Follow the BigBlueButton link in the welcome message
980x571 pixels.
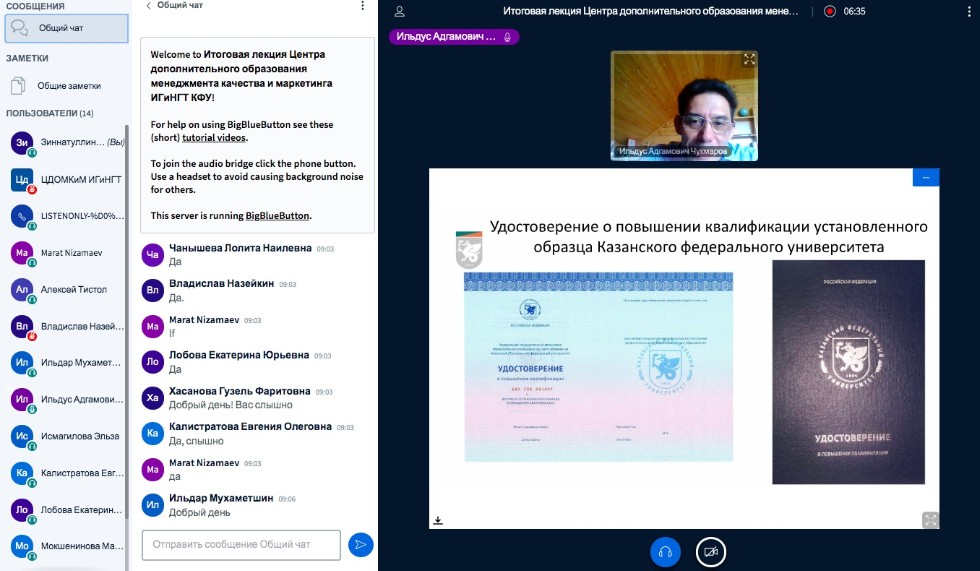(x=278, y=215)
